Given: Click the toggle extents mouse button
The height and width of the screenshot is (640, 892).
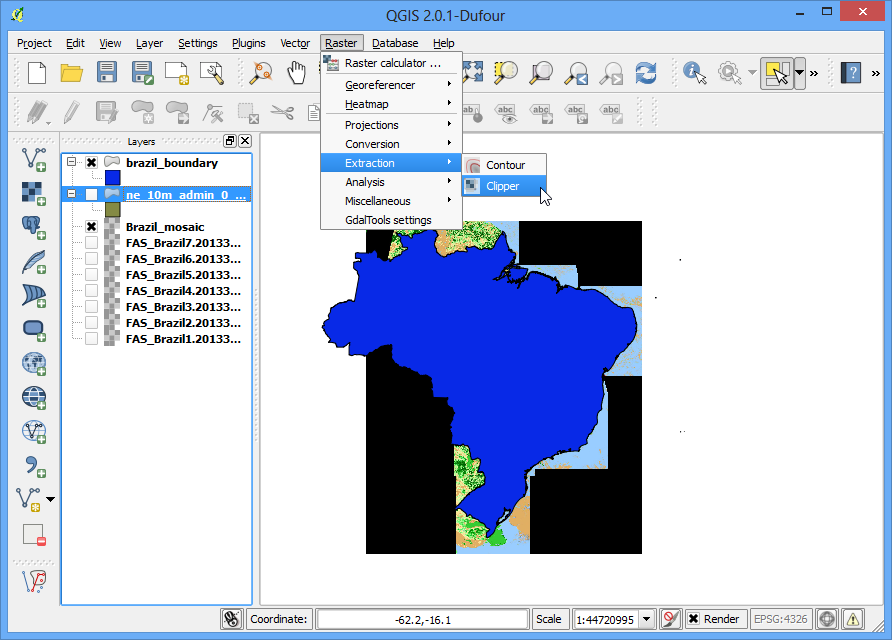Looking at the screenshot, I should coord(232,619).
